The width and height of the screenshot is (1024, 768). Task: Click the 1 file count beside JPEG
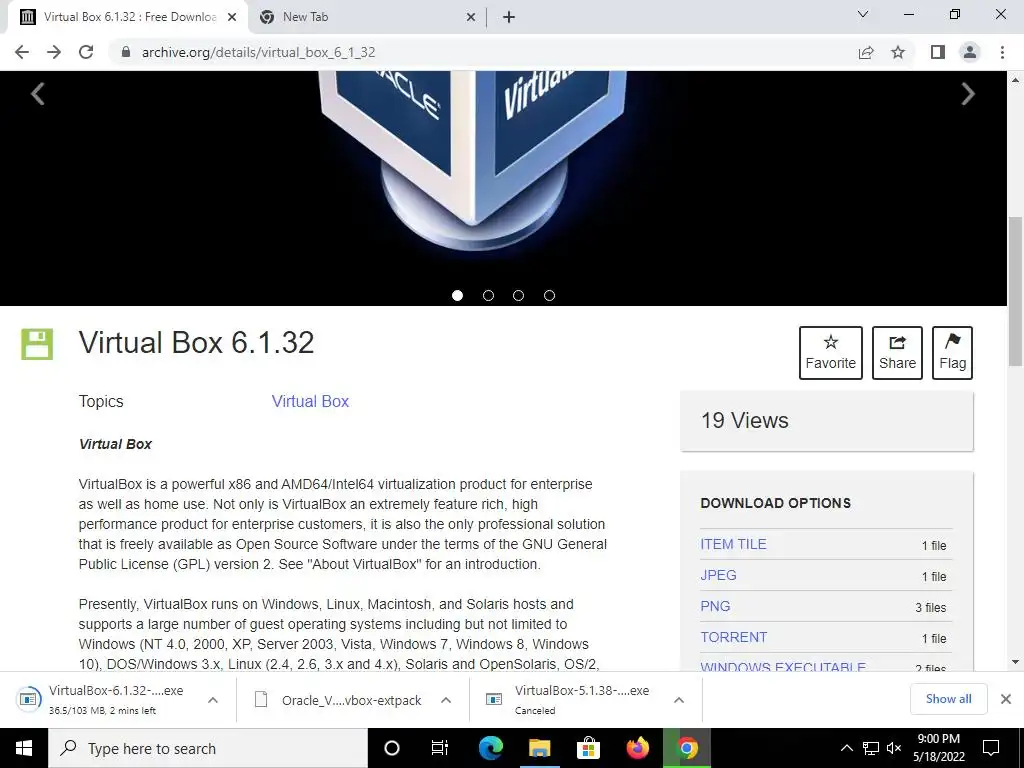pos(934,577)
